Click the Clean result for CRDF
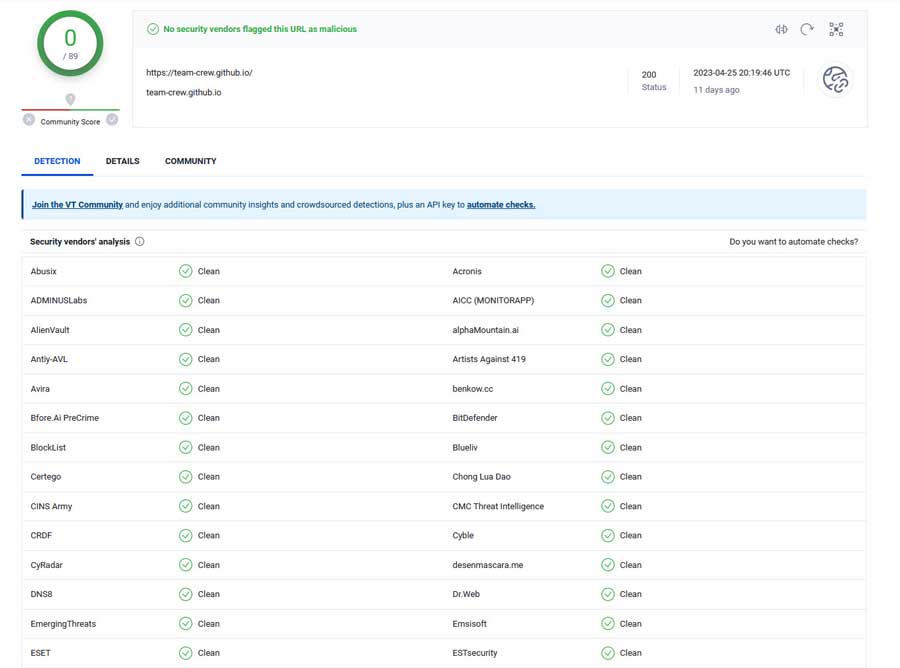 pyautogui.click(x=209, y=535)
